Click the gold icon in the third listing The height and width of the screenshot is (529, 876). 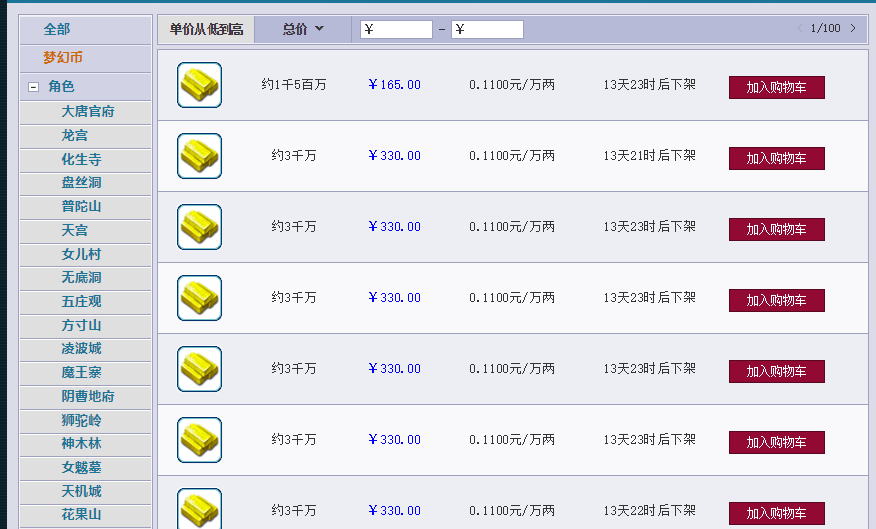pos(199,227)
